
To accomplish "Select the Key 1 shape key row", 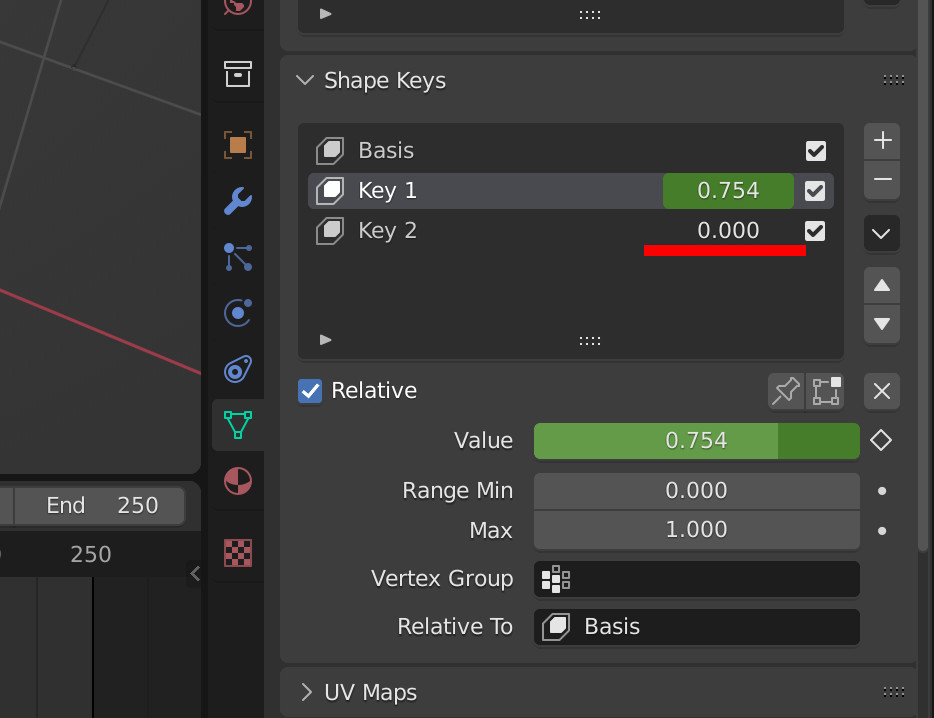I will [571, 191].
